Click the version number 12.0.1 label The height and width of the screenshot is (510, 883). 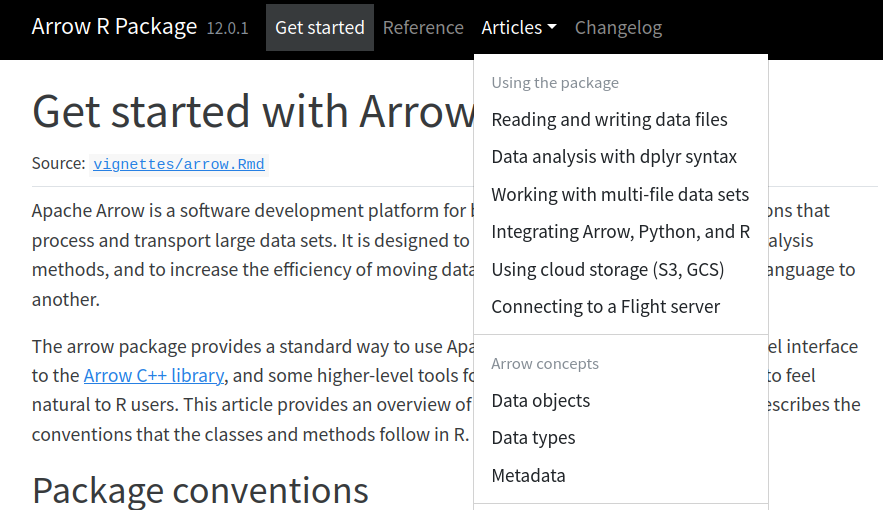[227, 29]
